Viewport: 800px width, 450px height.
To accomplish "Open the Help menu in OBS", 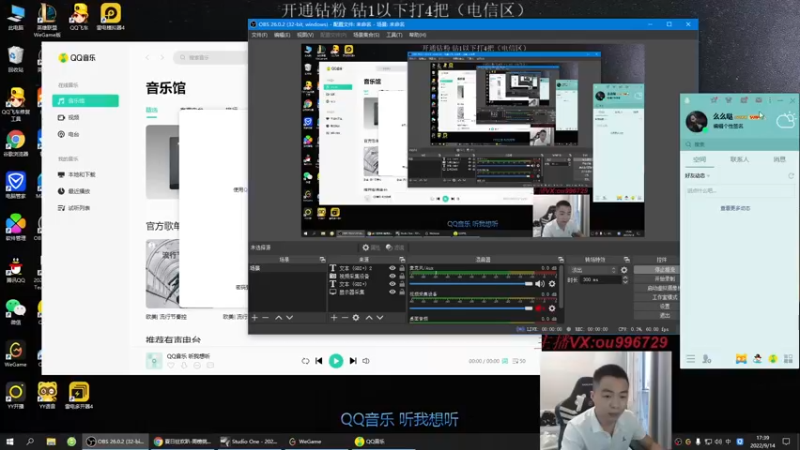I will click(x=417, y=35).
